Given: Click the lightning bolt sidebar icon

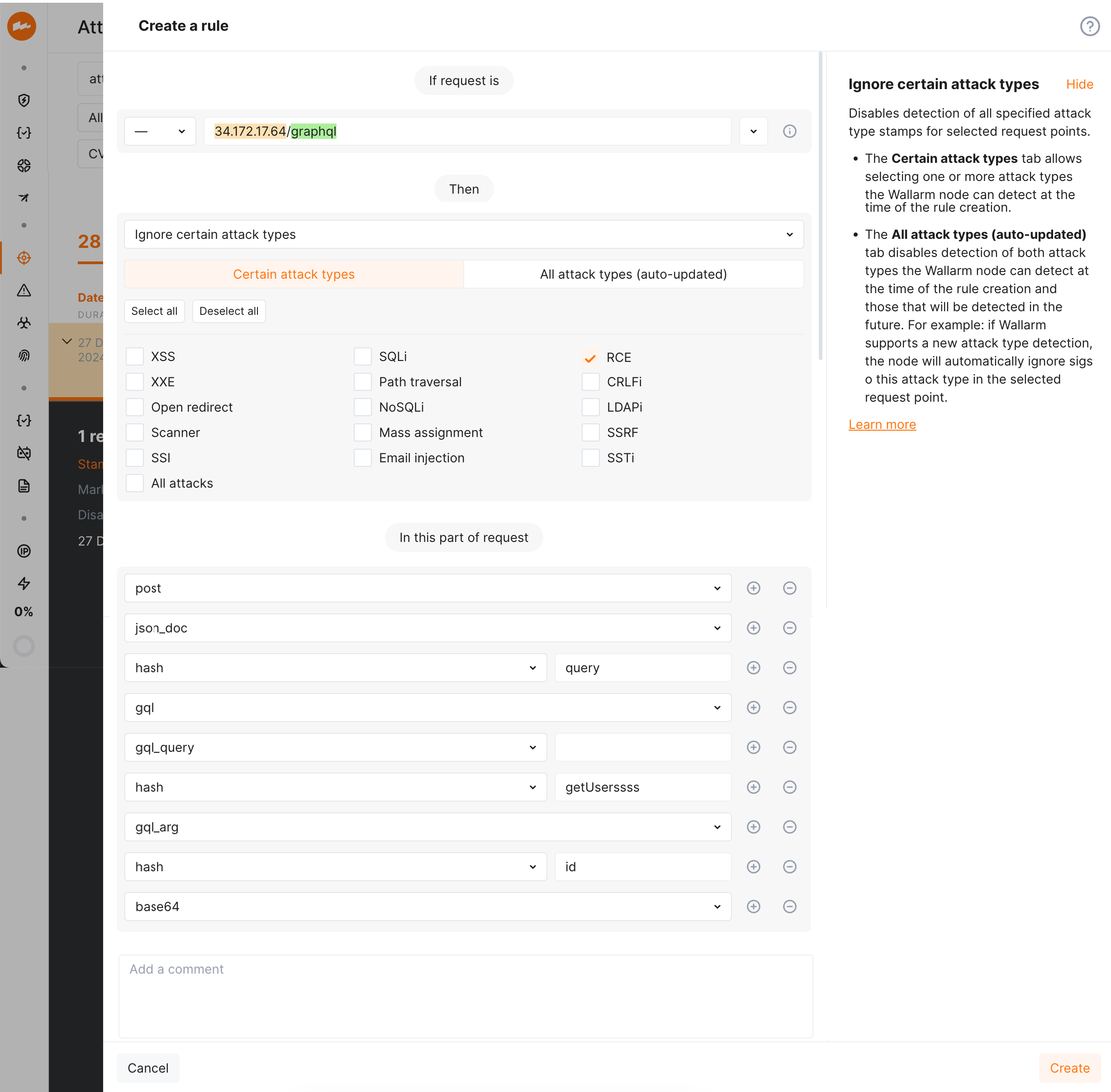Looking at the screenshot, I should point(24,583).
